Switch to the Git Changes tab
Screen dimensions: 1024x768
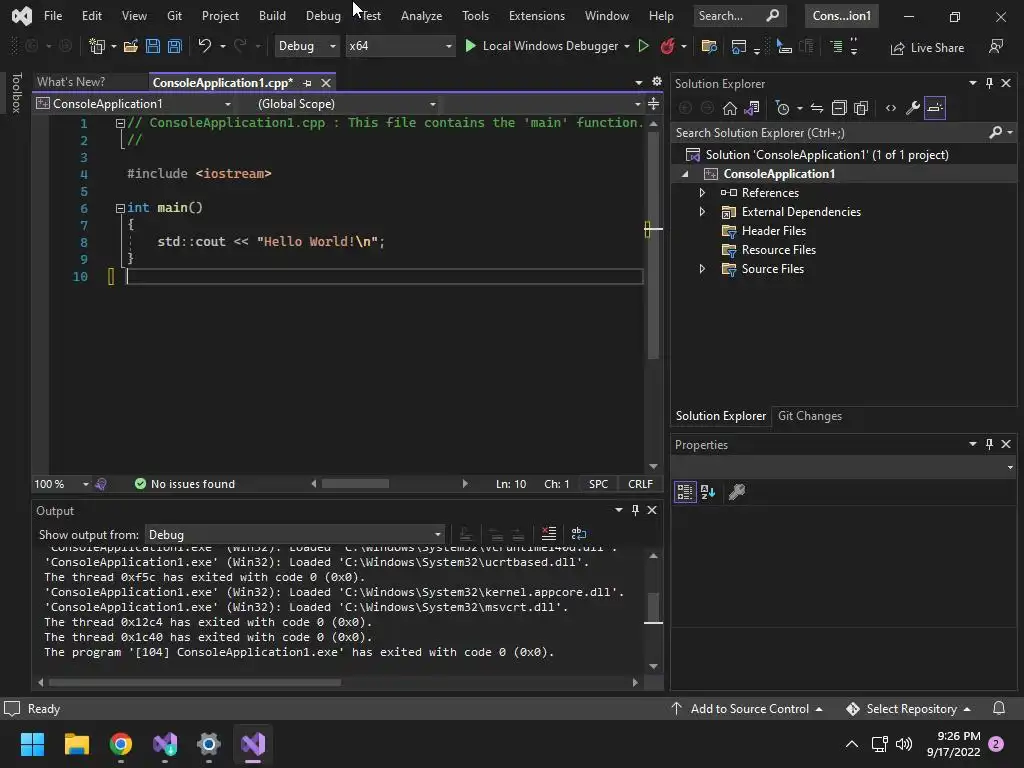810,416
